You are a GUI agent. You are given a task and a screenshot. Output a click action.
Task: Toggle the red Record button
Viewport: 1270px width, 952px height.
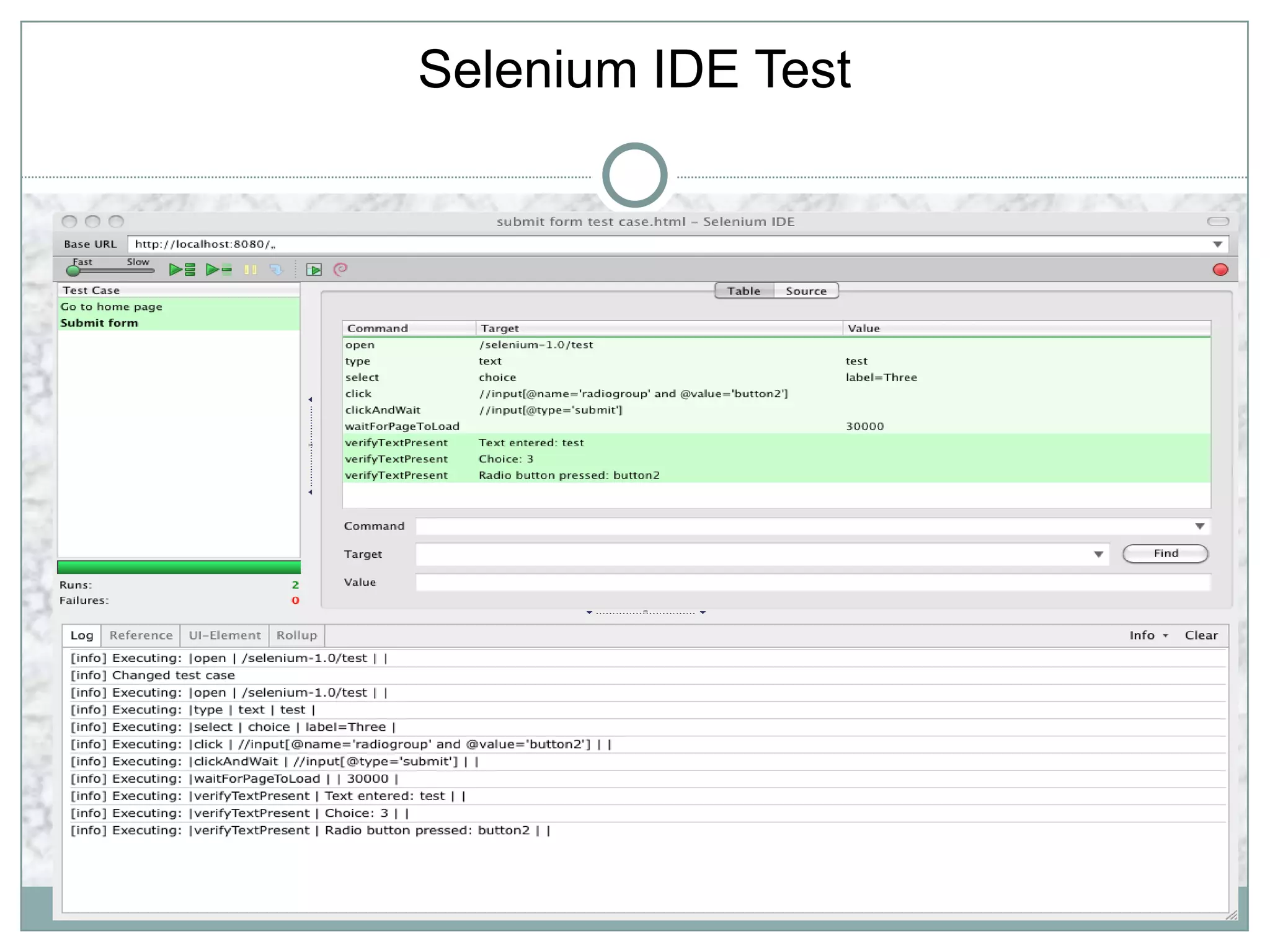[1220, 270]
